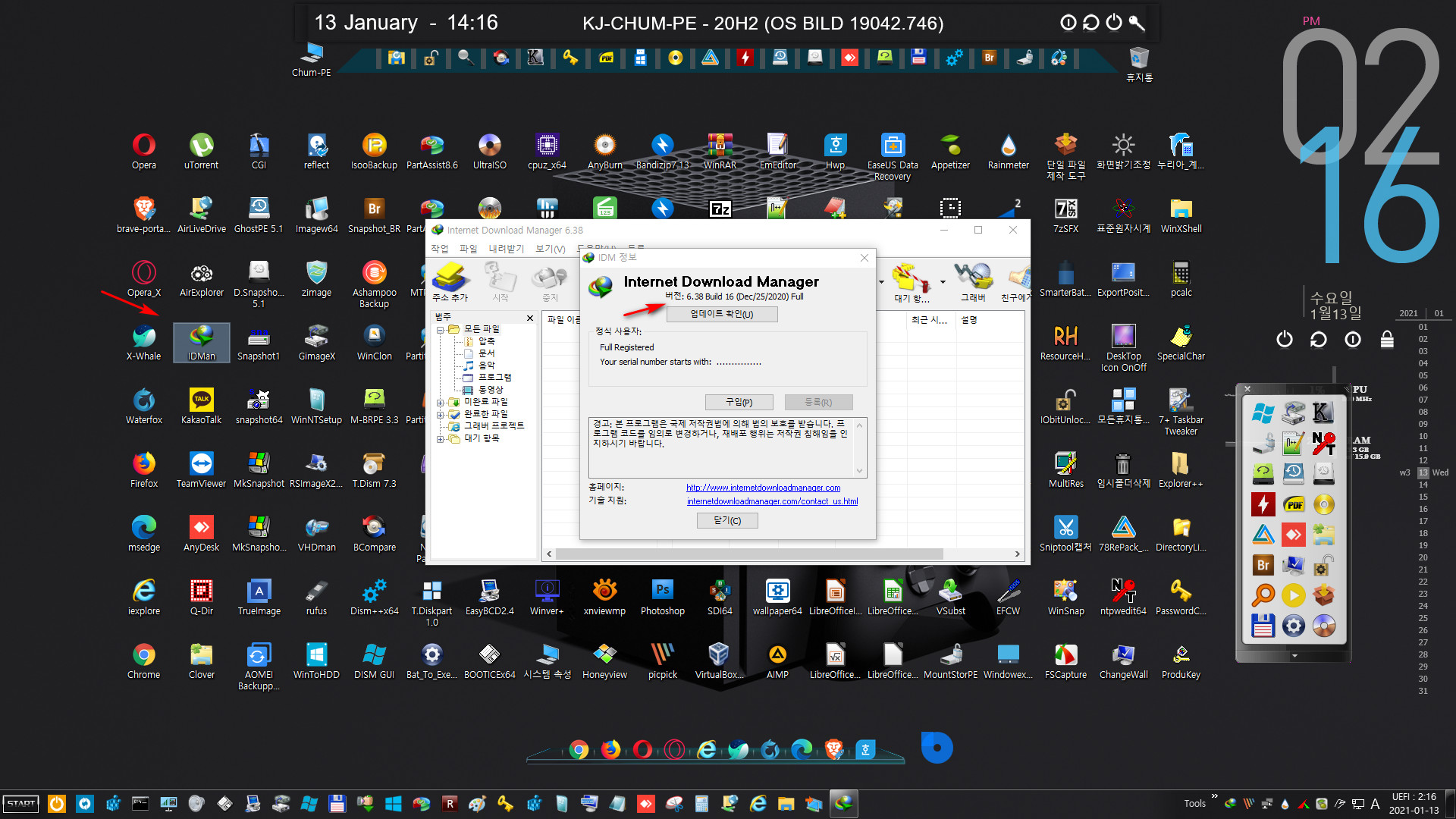Click down arrow below launcher panel
The width and height of the screenshot is (1456, 819).
pyautogui.click(x=1294, y=656)
